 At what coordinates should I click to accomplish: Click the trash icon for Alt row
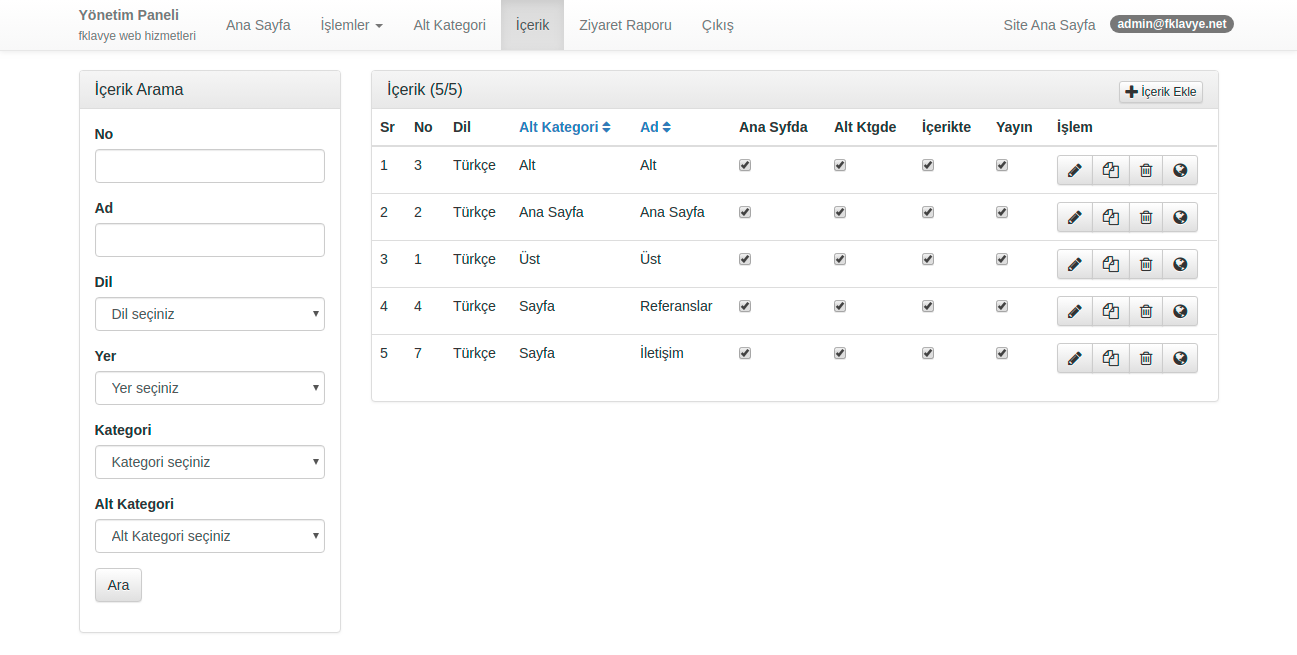point(1146,170)
